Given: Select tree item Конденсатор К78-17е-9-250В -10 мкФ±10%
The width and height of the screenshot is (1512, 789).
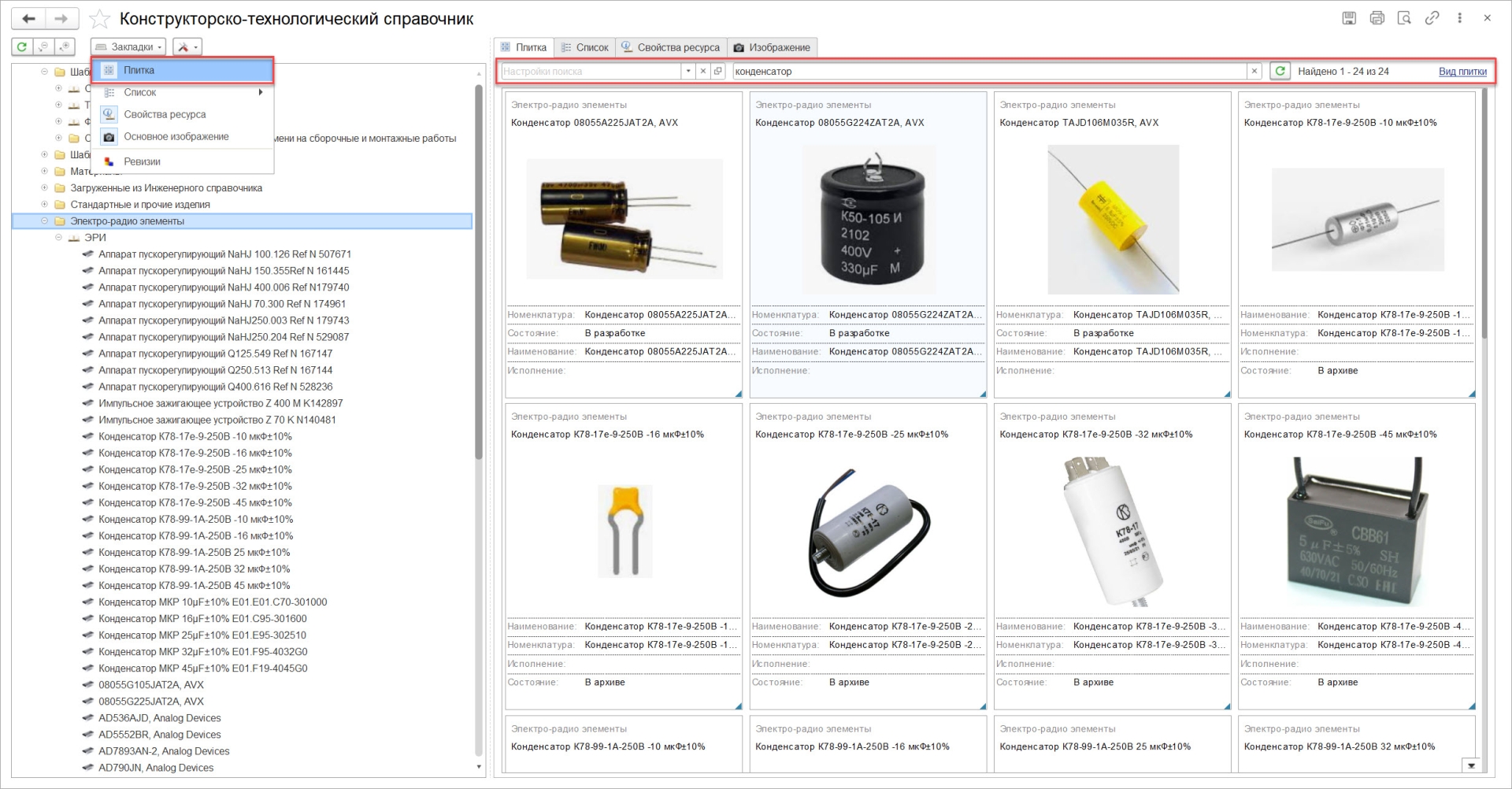Looking at the screenshot, I should (195, 436).
